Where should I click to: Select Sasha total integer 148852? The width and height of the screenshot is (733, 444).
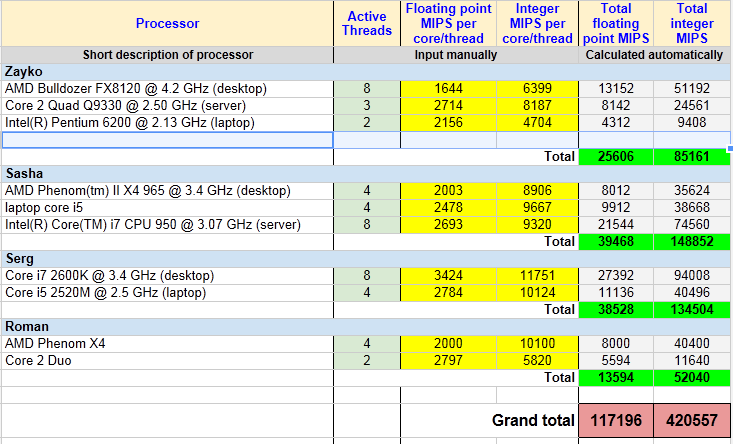[x=692, y=242]
